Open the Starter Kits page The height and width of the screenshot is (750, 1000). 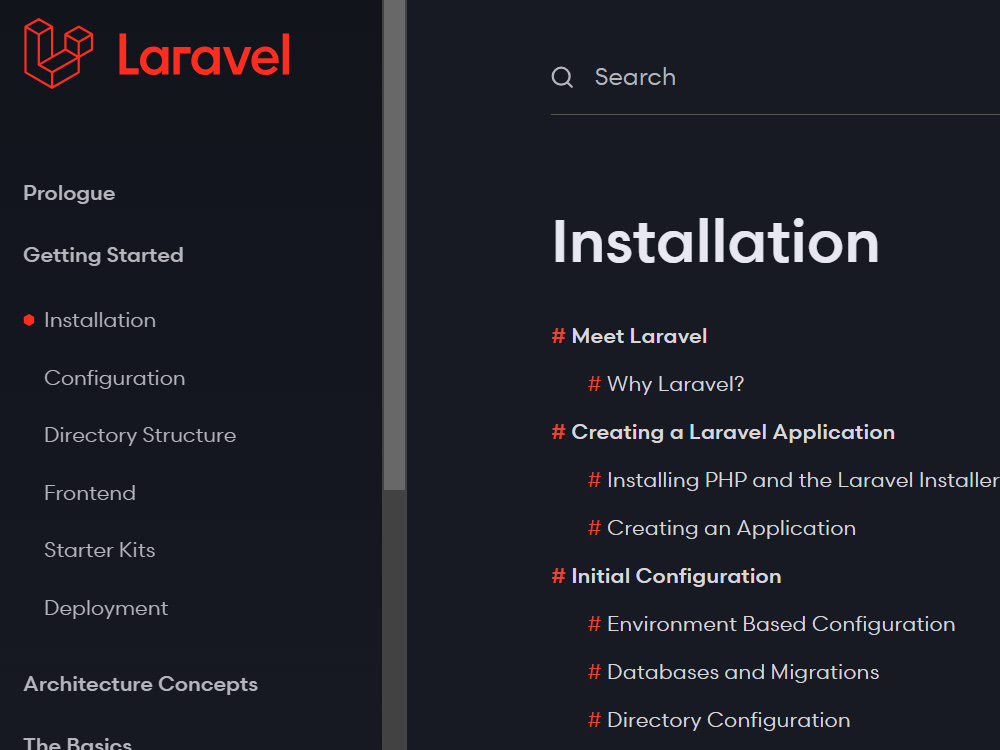point(99,550)
